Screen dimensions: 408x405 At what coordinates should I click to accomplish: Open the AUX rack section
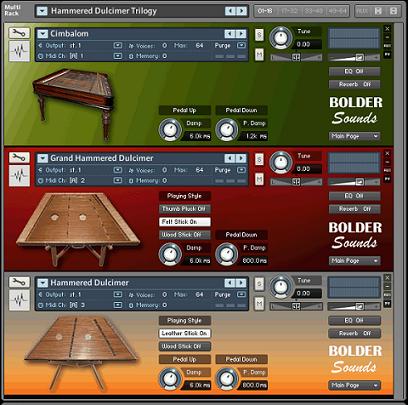363,11
